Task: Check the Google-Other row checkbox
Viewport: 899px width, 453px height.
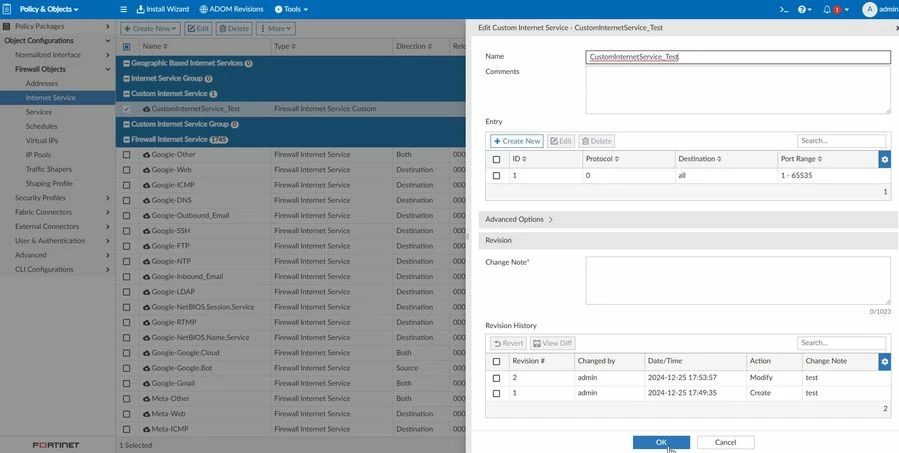Action: 126,155
